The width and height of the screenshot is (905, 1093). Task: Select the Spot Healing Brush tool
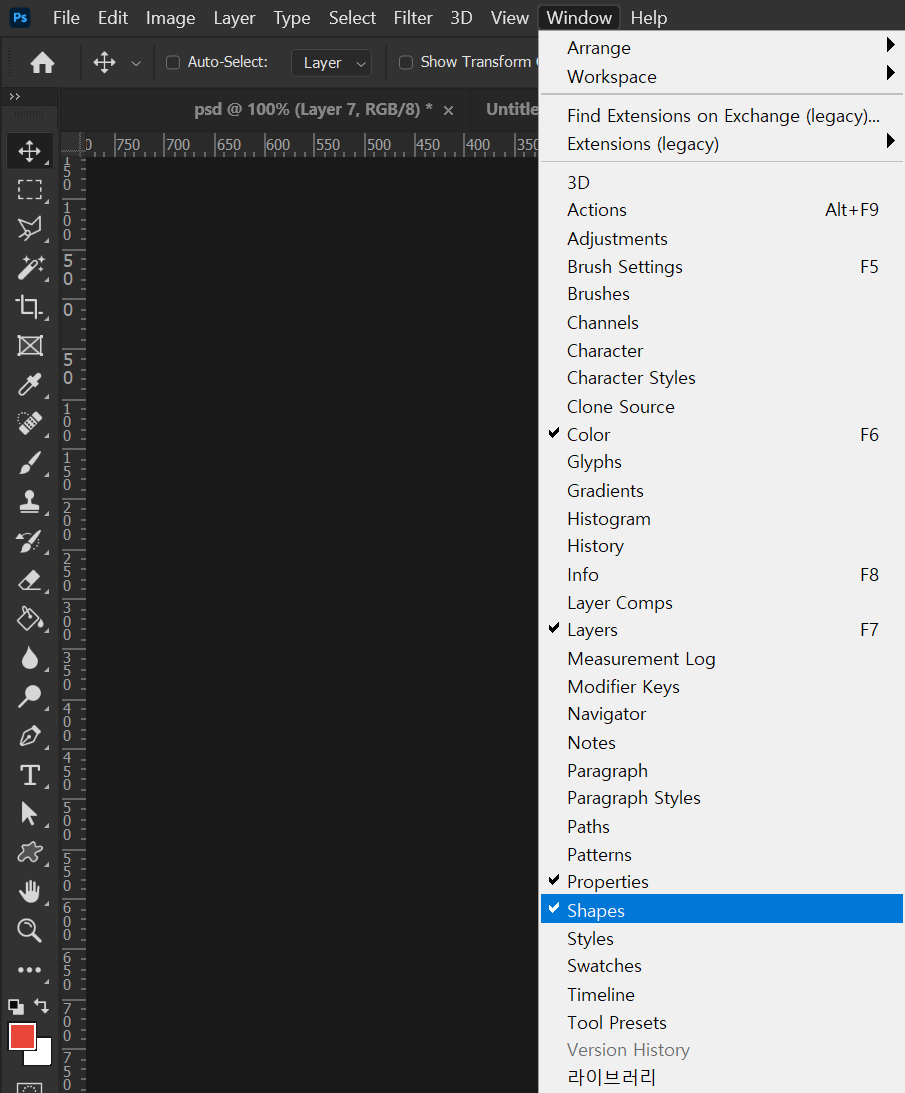29,423
